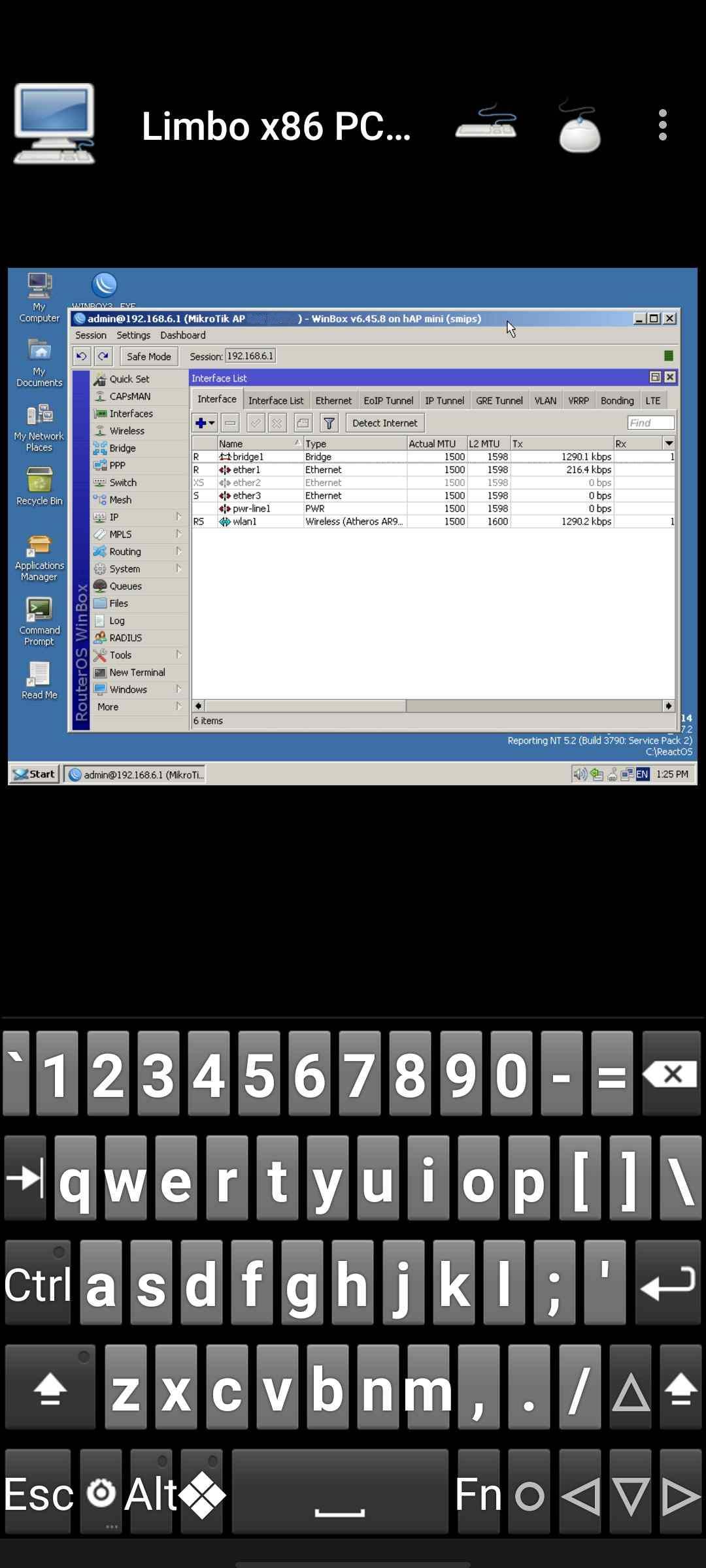The height and width of the screenshot is (1568, 706).
Task: Open Quick Set in the WinBox sidebar
Action: [129, 379]
